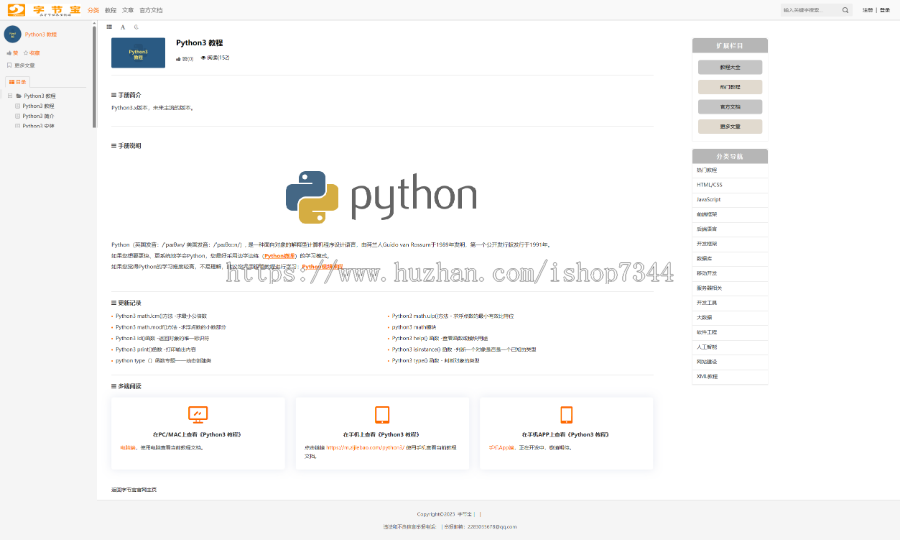
Task: Click the large Python logo image
Action: click(x=382, y=197)
